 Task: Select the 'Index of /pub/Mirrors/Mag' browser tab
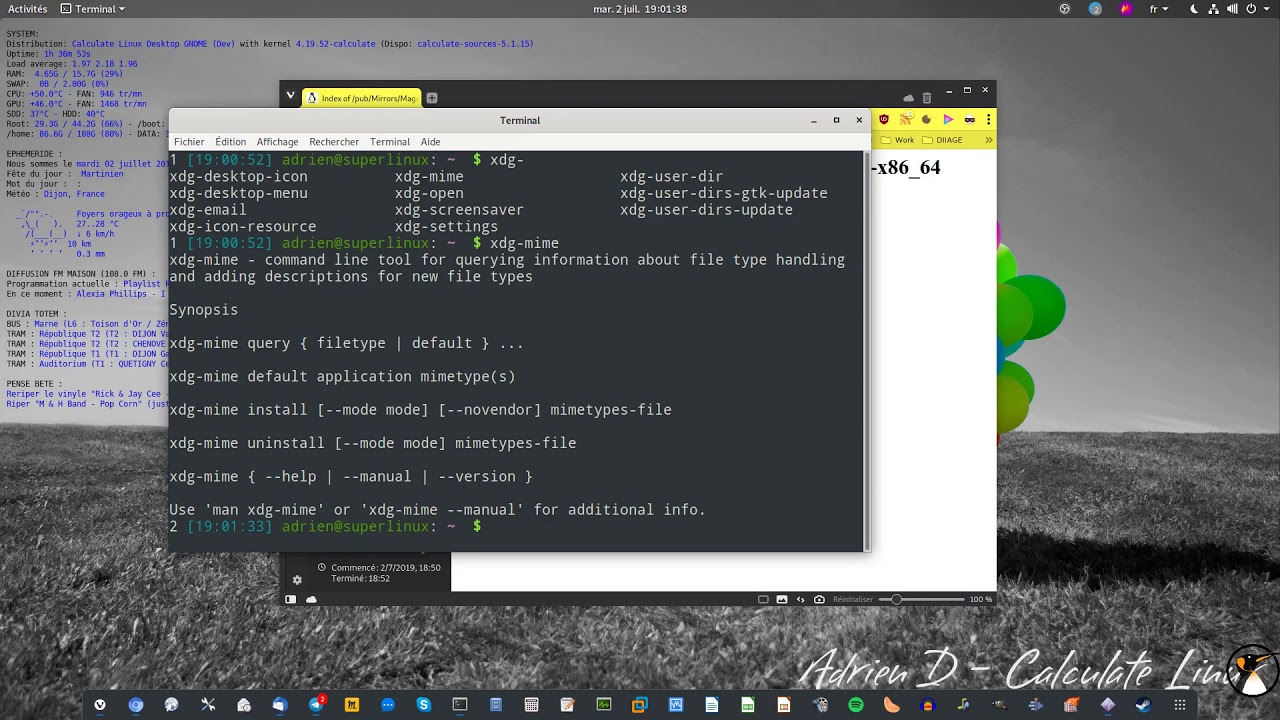point(360,98)
